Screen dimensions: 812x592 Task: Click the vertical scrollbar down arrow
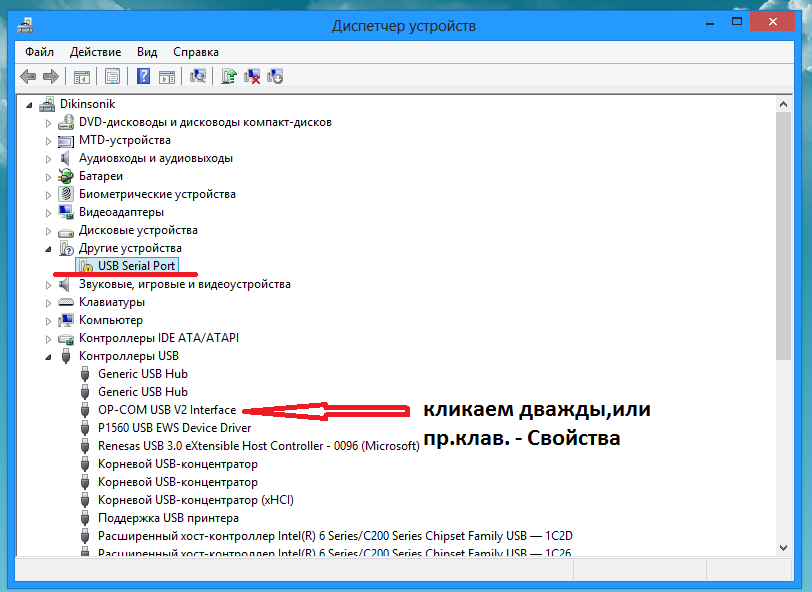tap(784, 547)
